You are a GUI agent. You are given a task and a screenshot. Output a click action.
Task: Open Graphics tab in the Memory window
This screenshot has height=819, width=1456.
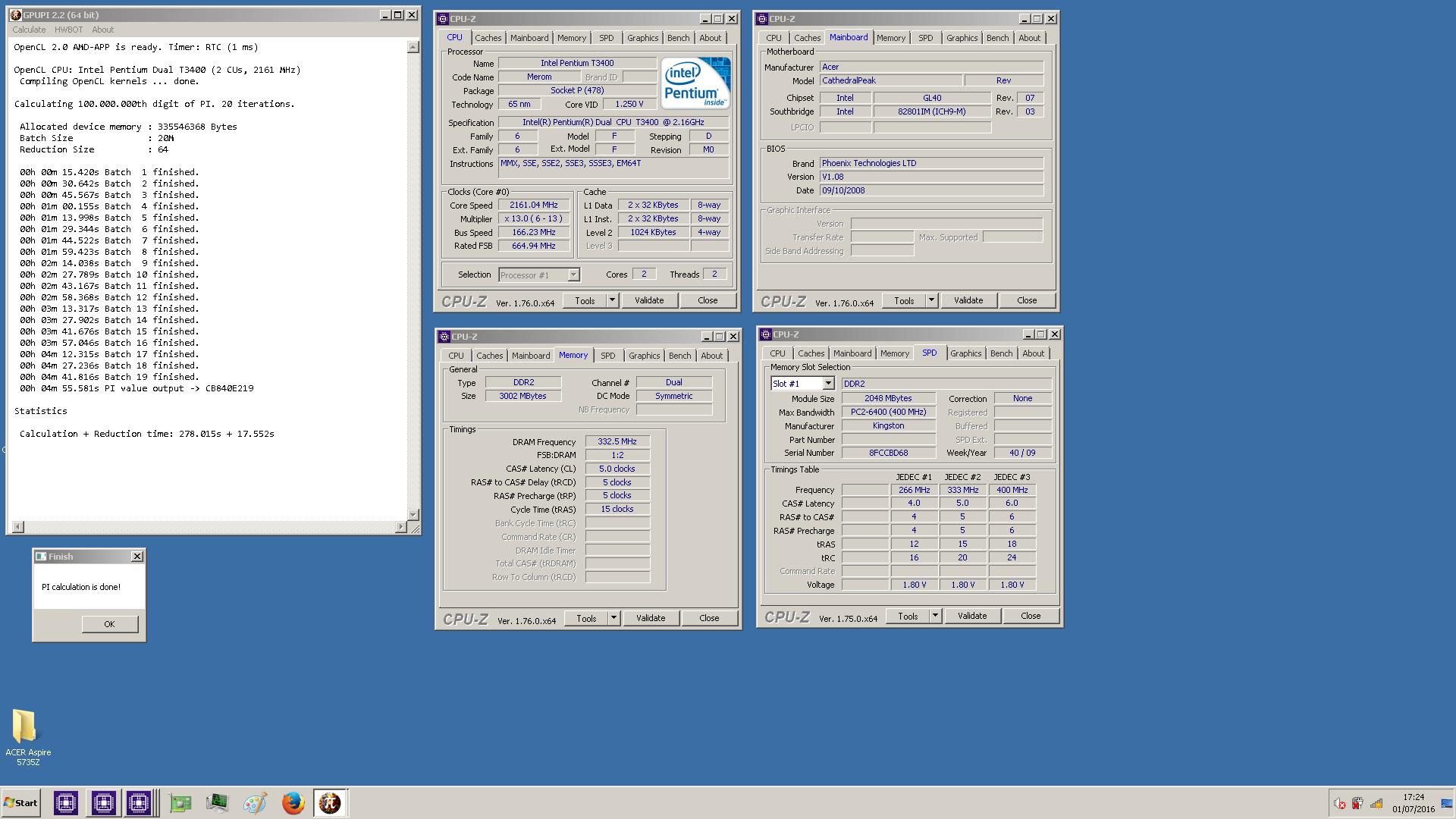point(645,356)
